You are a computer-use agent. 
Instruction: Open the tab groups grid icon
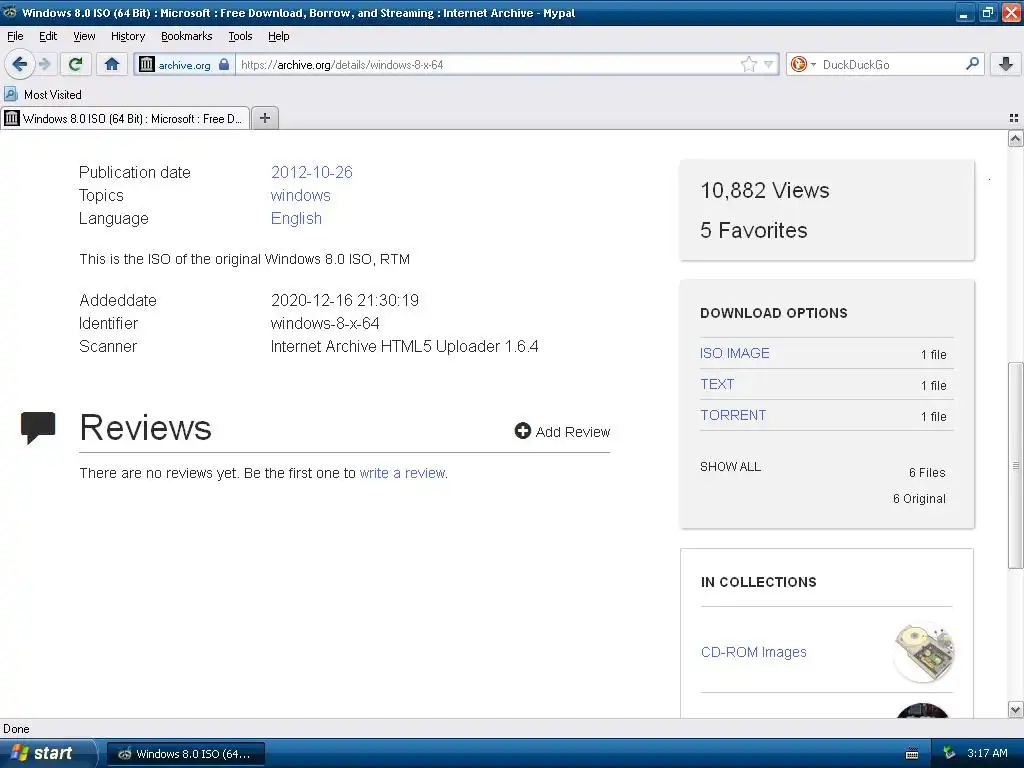click(x=1014, y=118)
